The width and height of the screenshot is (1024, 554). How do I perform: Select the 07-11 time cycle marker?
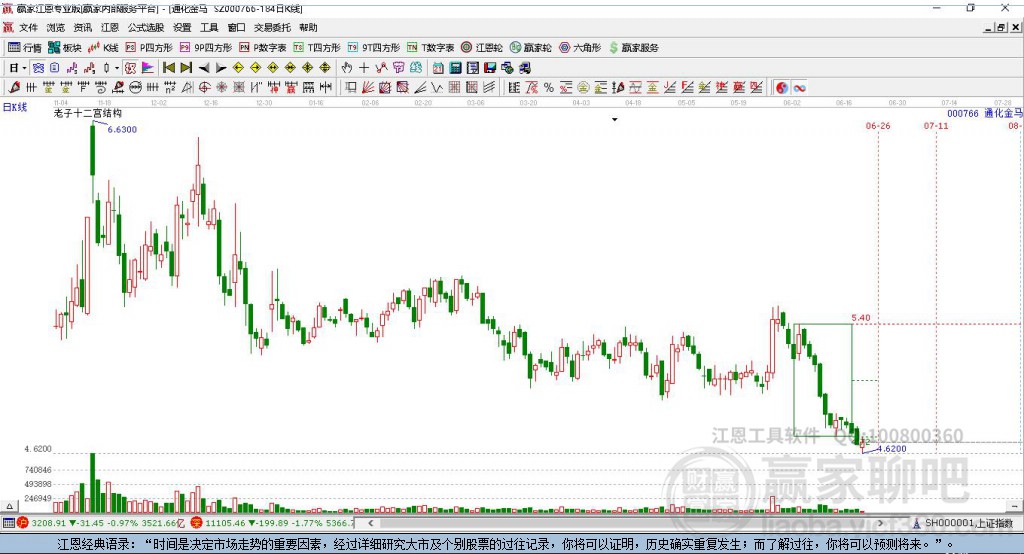pyautogui.click(x=936, y=125)
